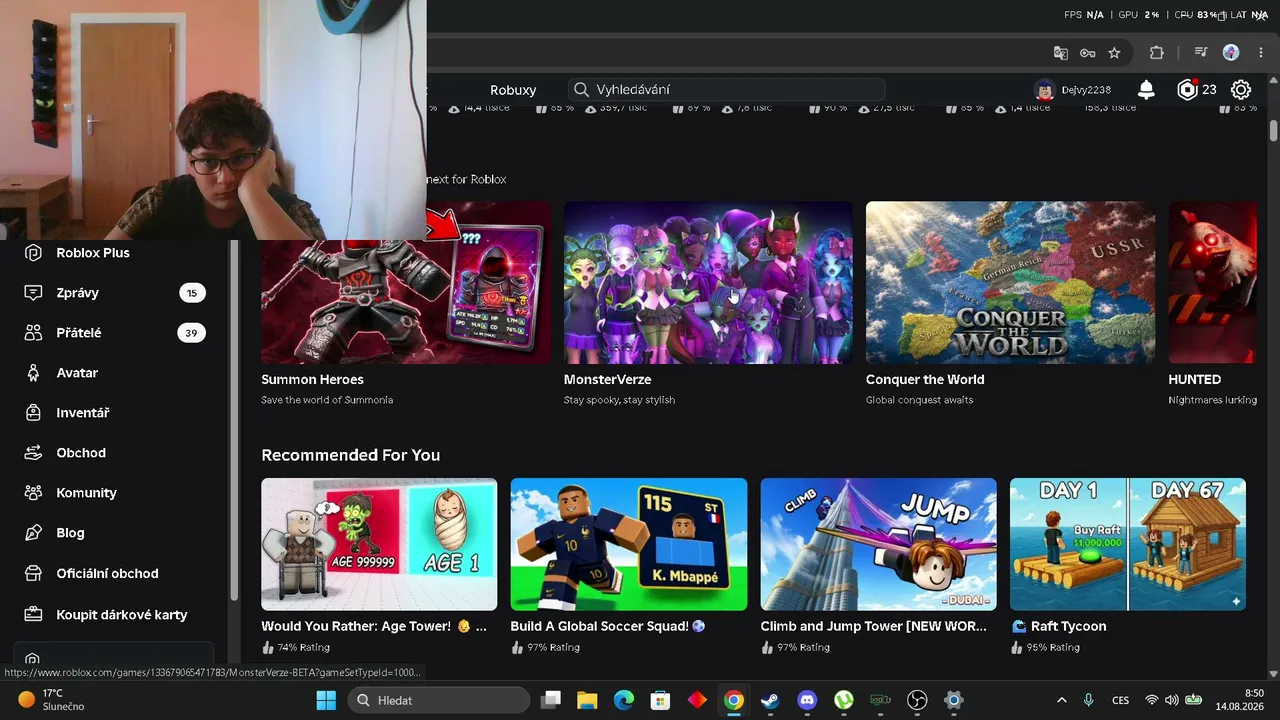
Task: Visit the Oficiální obchod store
Action: 107,574
